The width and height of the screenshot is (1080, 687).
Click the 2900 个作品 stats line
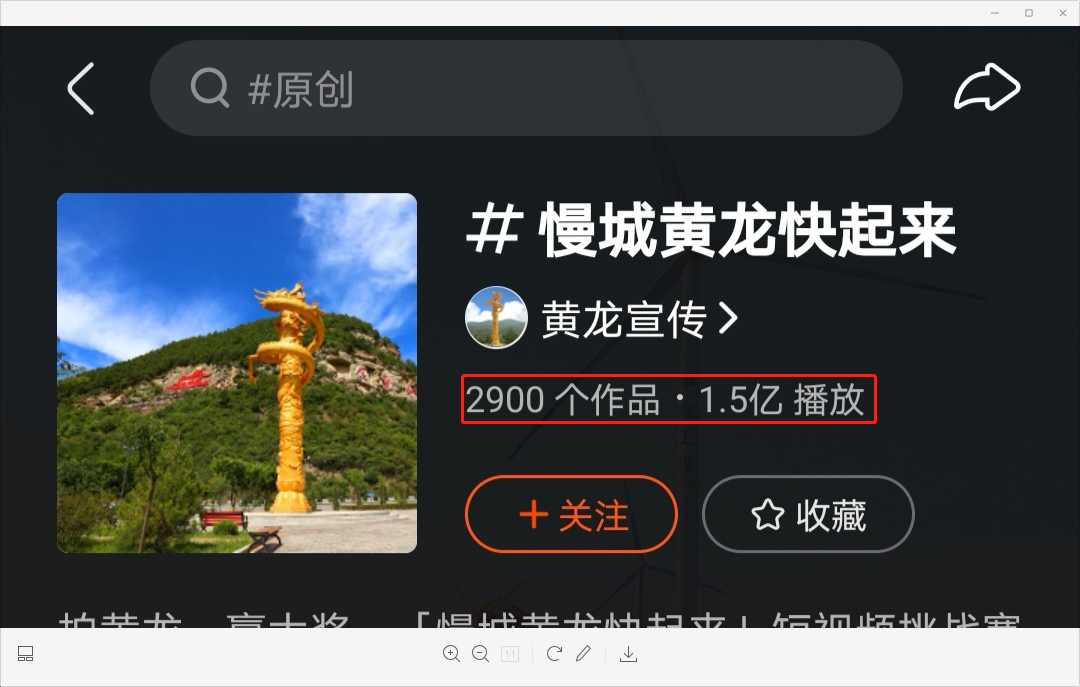tap(665, 400)
